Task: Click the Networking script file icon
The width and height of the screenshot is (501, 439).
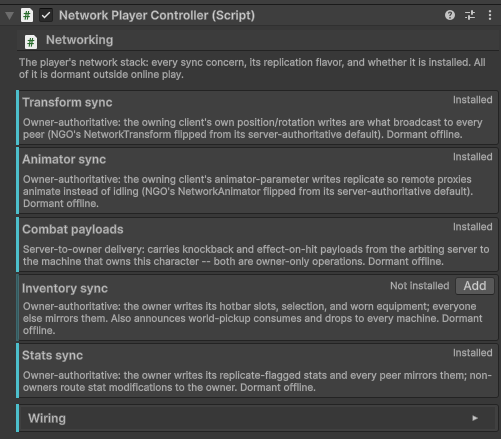Action: [x=31, y=42]
